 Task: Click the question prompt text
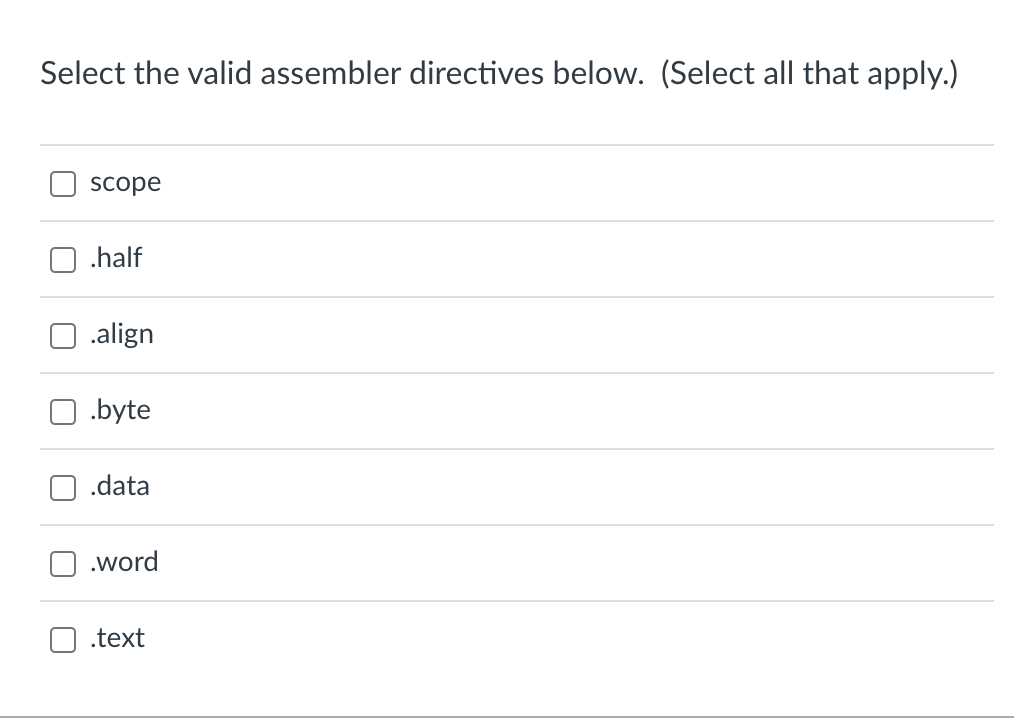point(499,73)
